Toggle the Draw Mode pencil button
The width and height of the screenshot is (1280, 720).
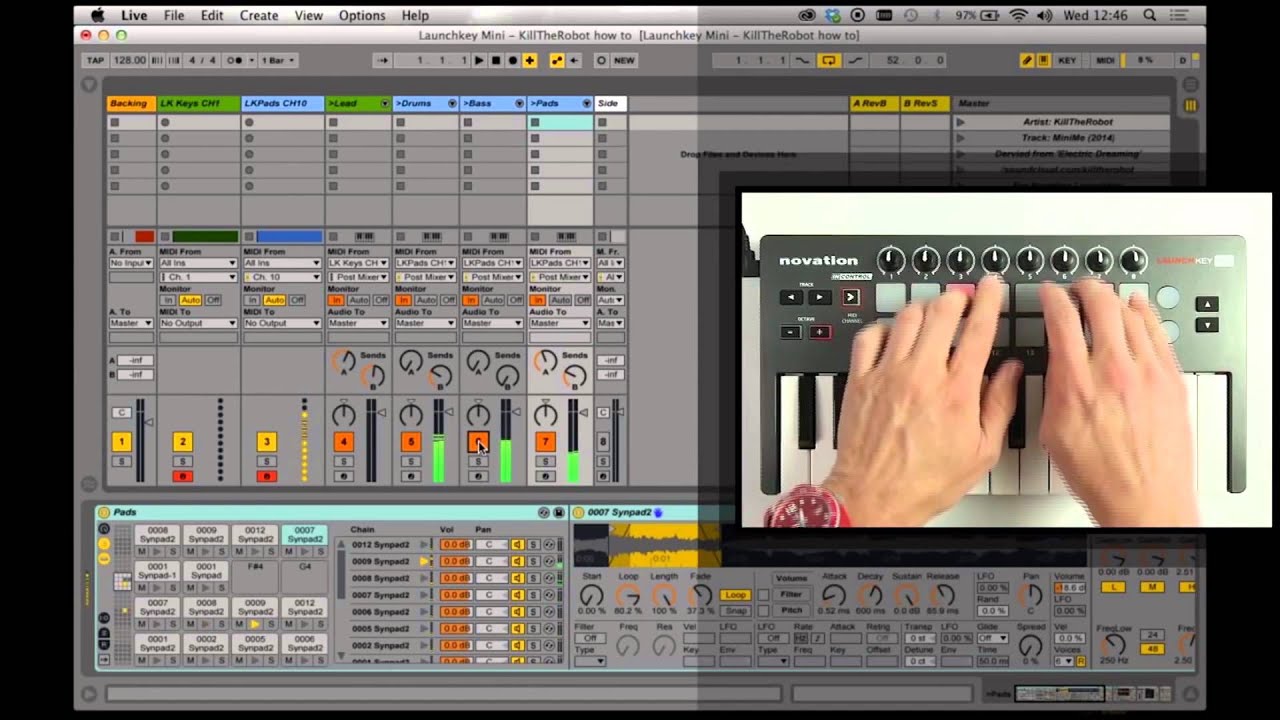click(1026, 60)
